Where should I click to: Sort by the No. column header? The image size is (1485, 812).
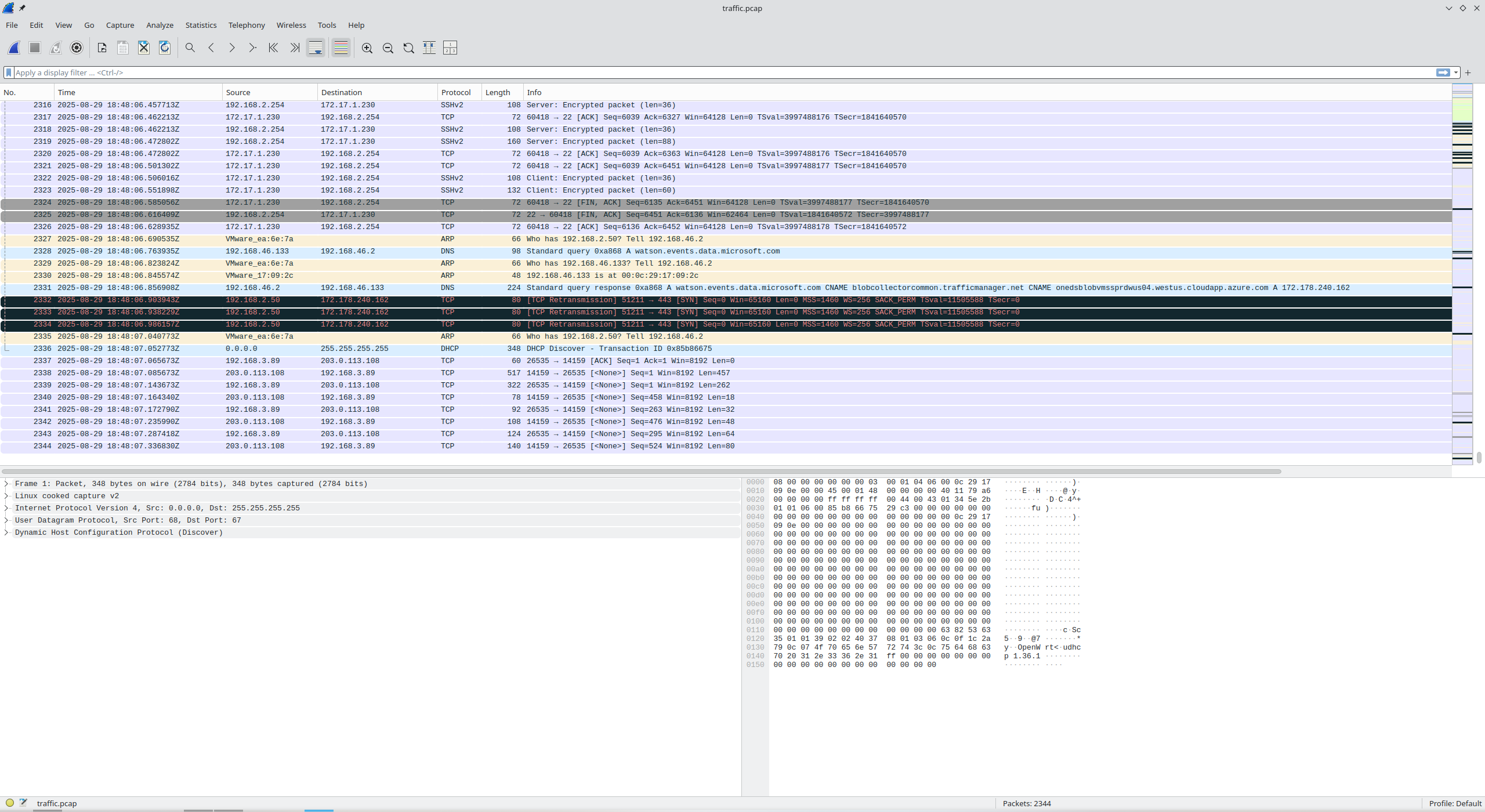click(27, 92)
